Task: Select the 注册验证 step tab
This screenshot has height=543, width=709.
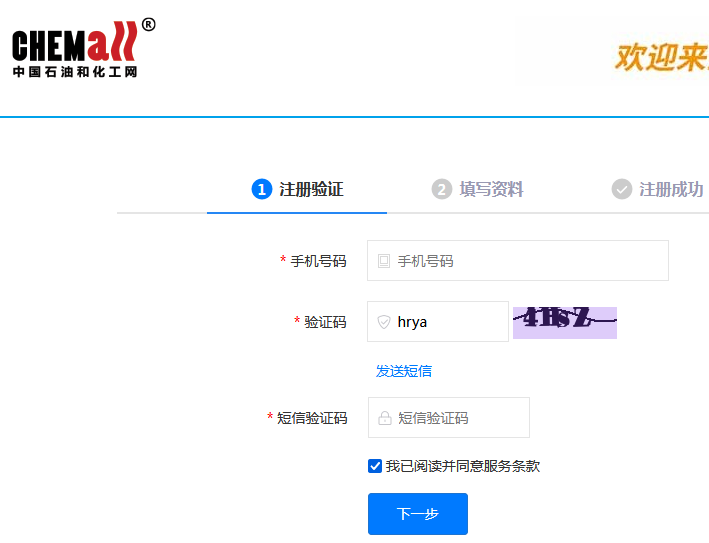Action: pyautogui.click(x=311, y=189)
